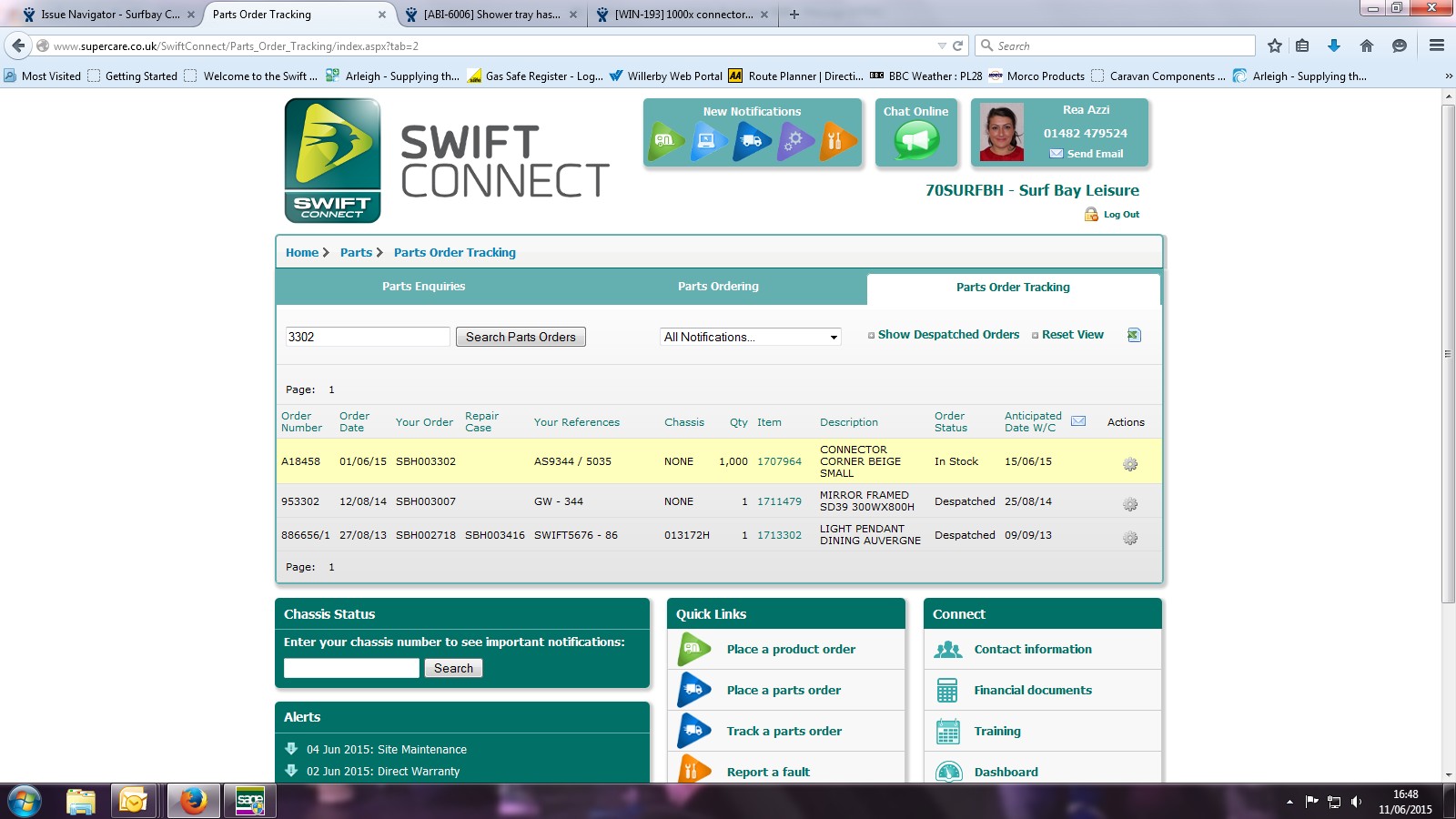Switch to the Parts Ordering tab

click(x=718, y=287)
